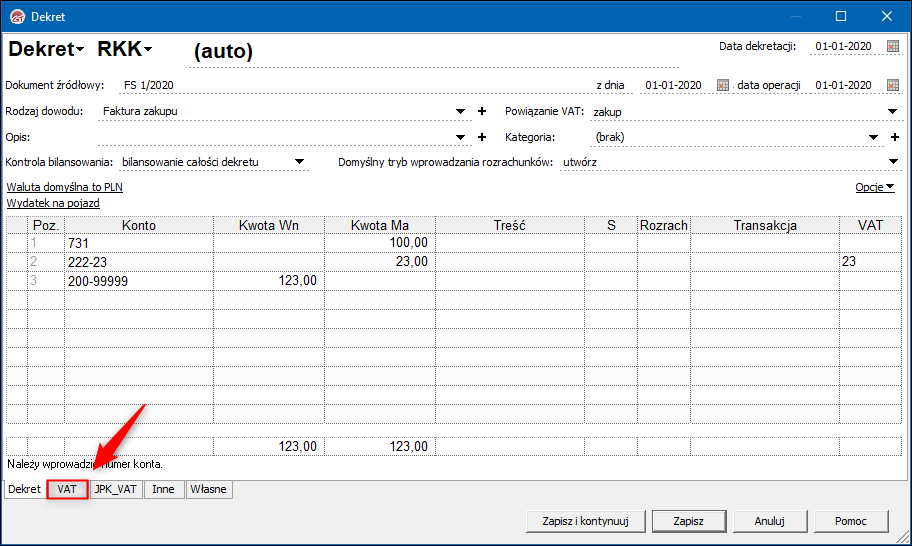Click the data operacji date value
This screenshot has width=912, height=546.
click(843, 85)
